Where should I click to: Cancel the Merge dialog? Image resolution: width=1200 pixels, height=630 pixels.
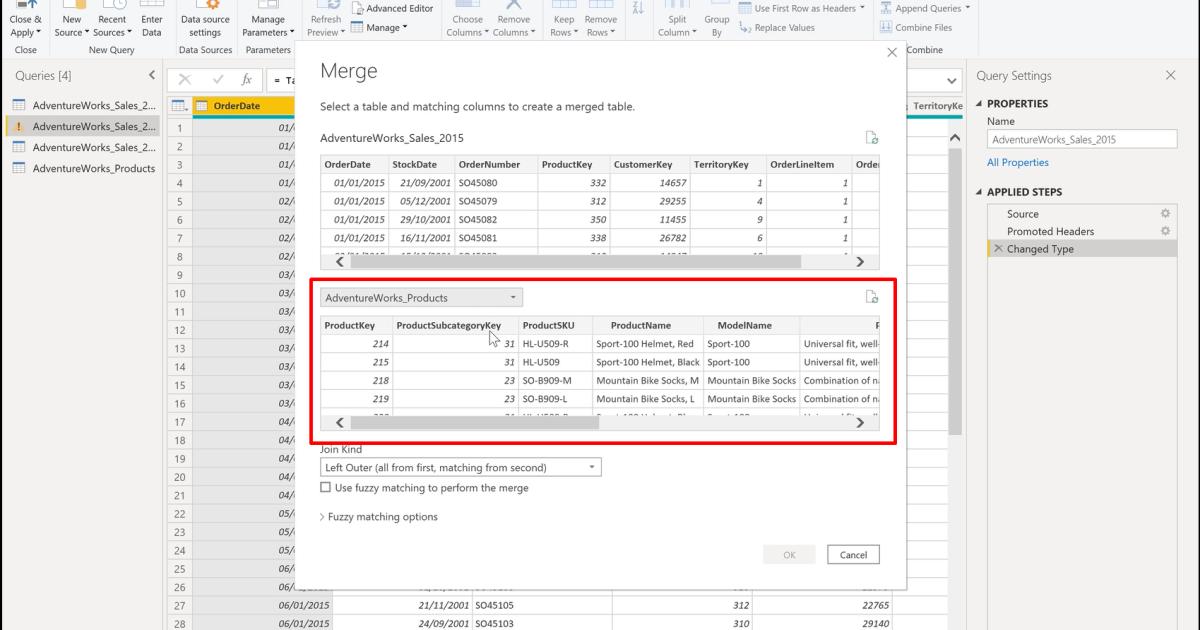(x=853, y=554)
